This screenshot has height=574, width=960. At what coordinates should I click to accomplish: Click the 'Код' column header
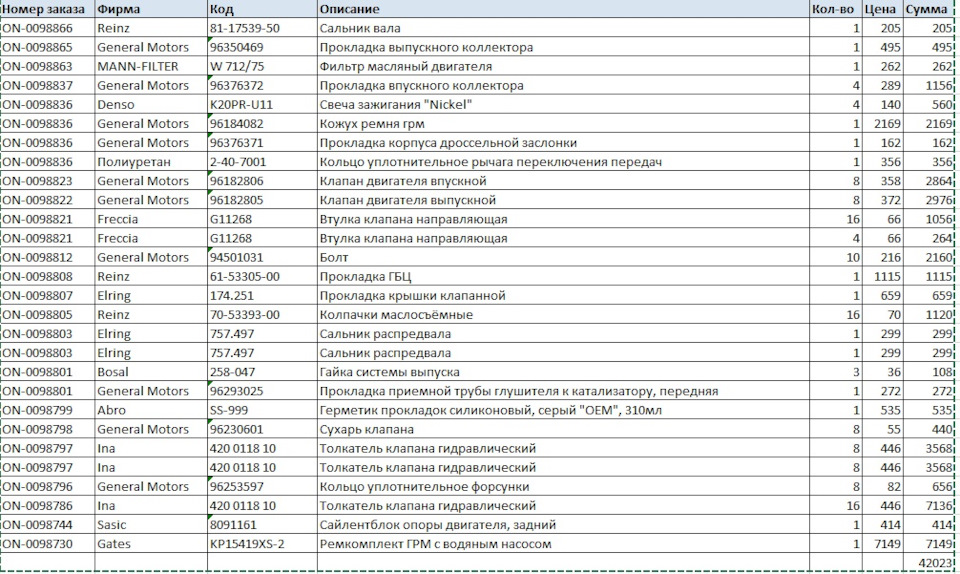[262, 9]
